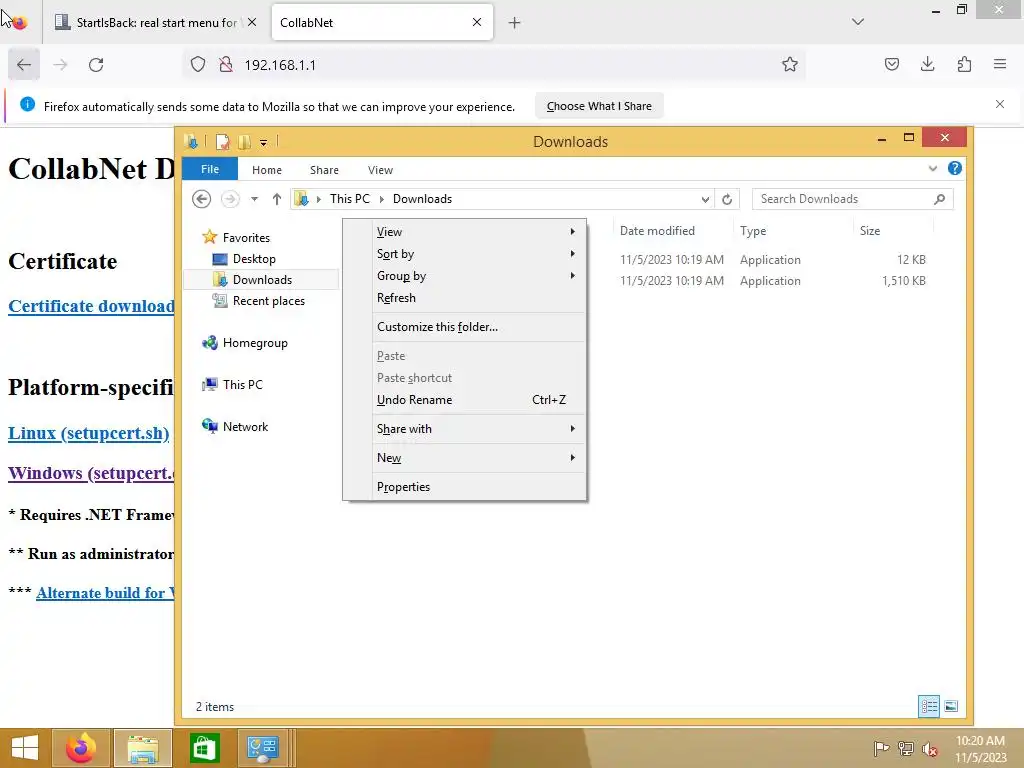Open a new Firefox tab
Viewport: 1024px width, 768px height.
515,23
